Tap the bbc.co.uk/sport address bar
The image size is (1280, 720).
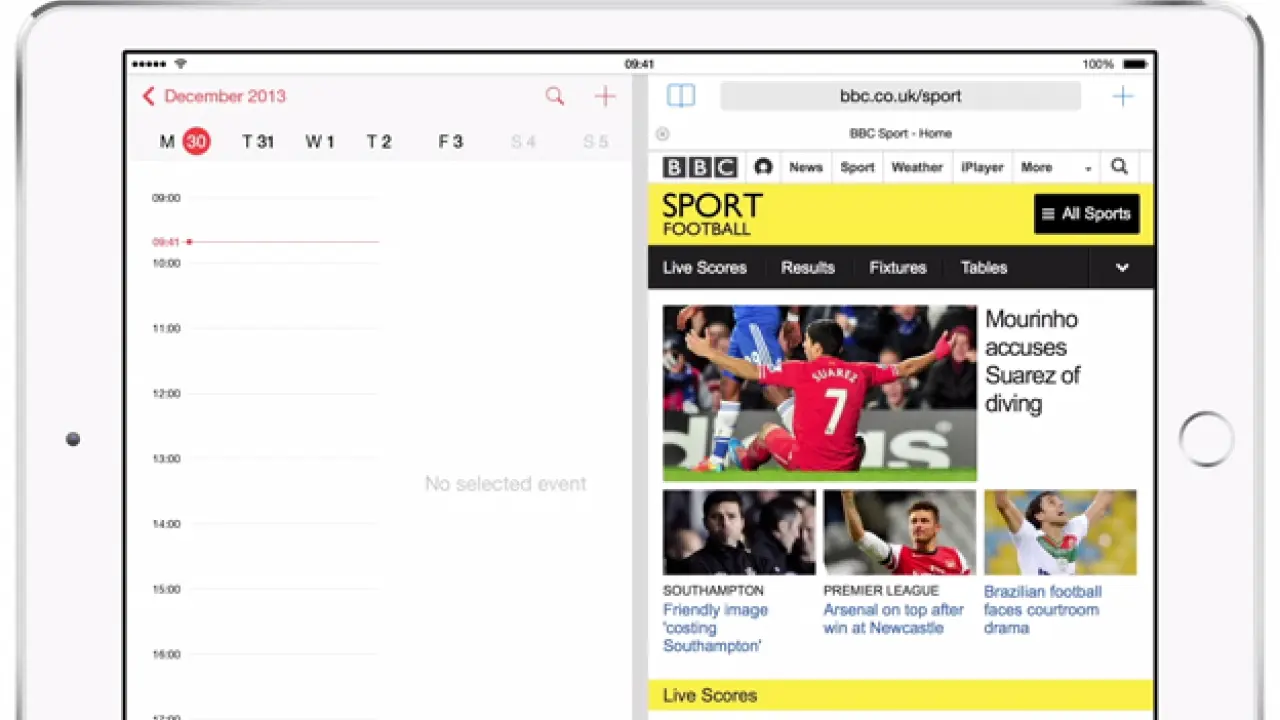click(900, 96)
